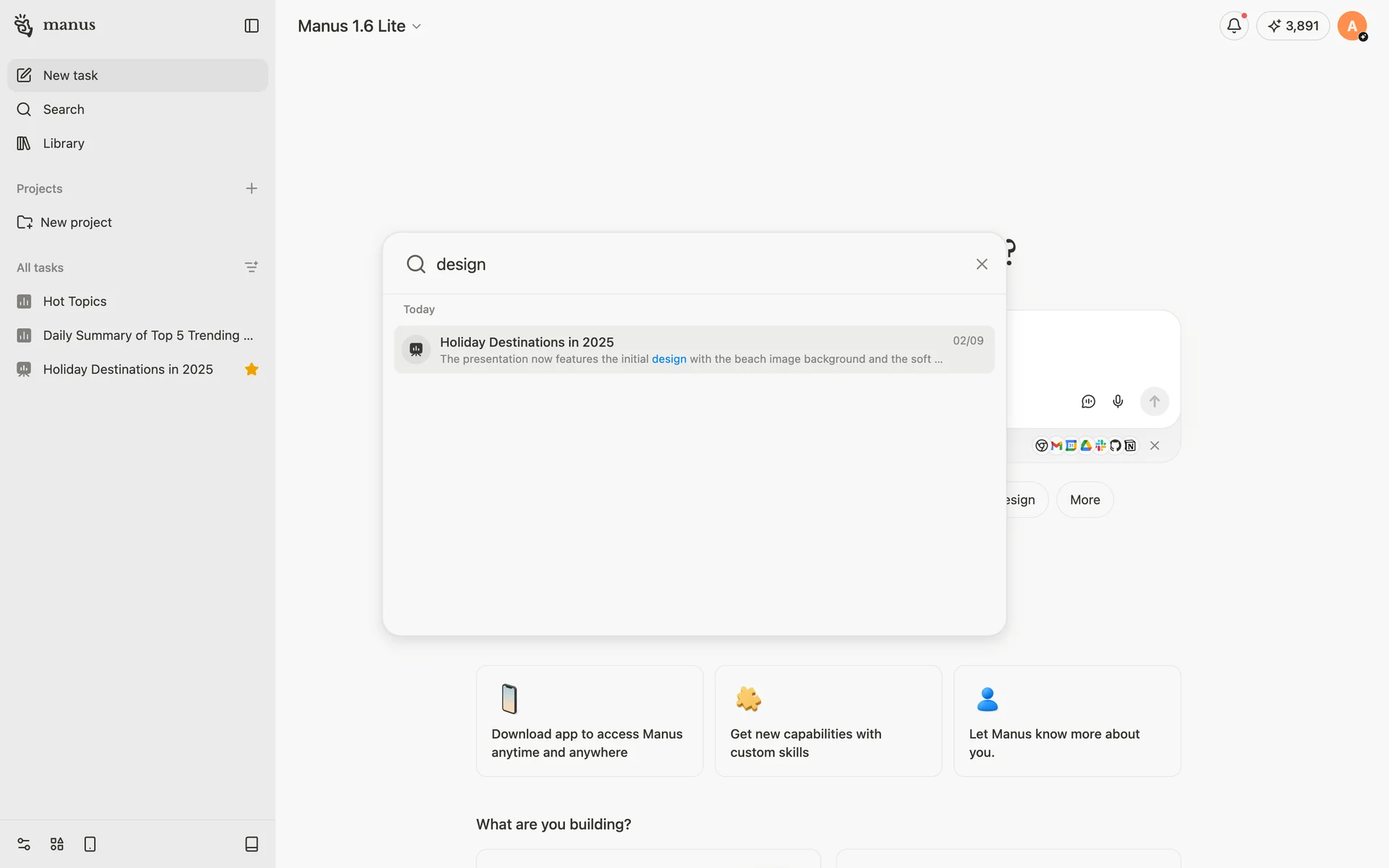Clear the design search with the X icon
The height and width of the screenshot is (868, 1389).
(x=982, y=264)
